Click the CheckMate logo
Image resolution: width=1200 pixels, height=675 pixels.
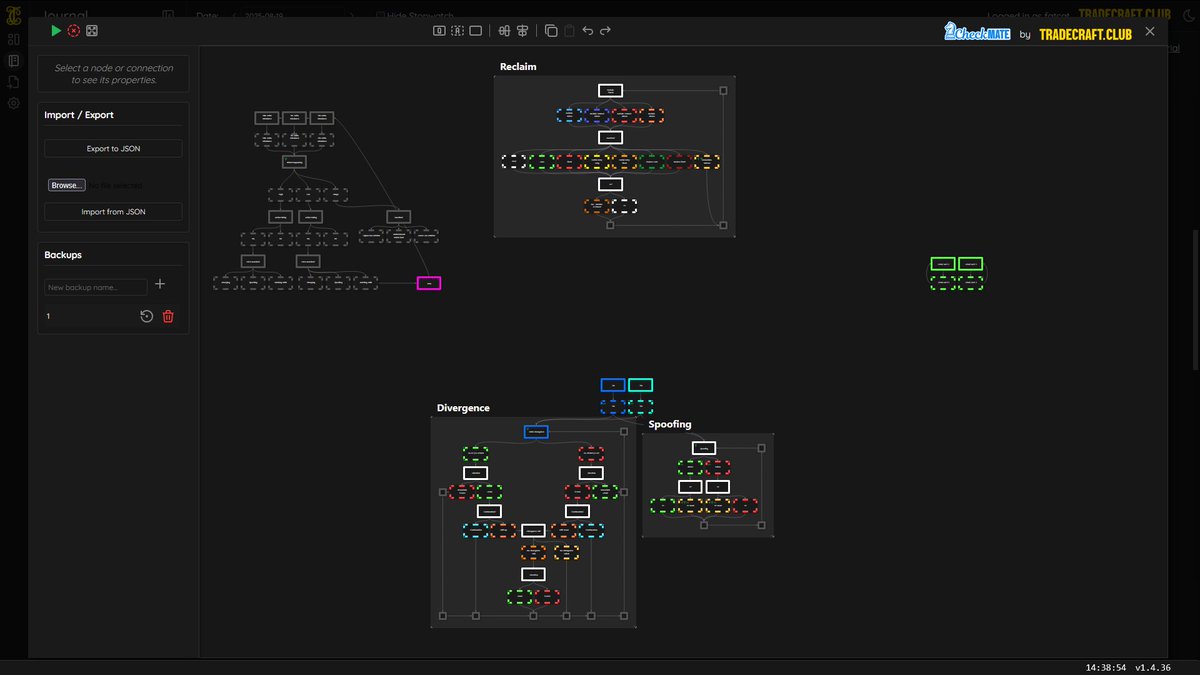click(x=977, y=32)
